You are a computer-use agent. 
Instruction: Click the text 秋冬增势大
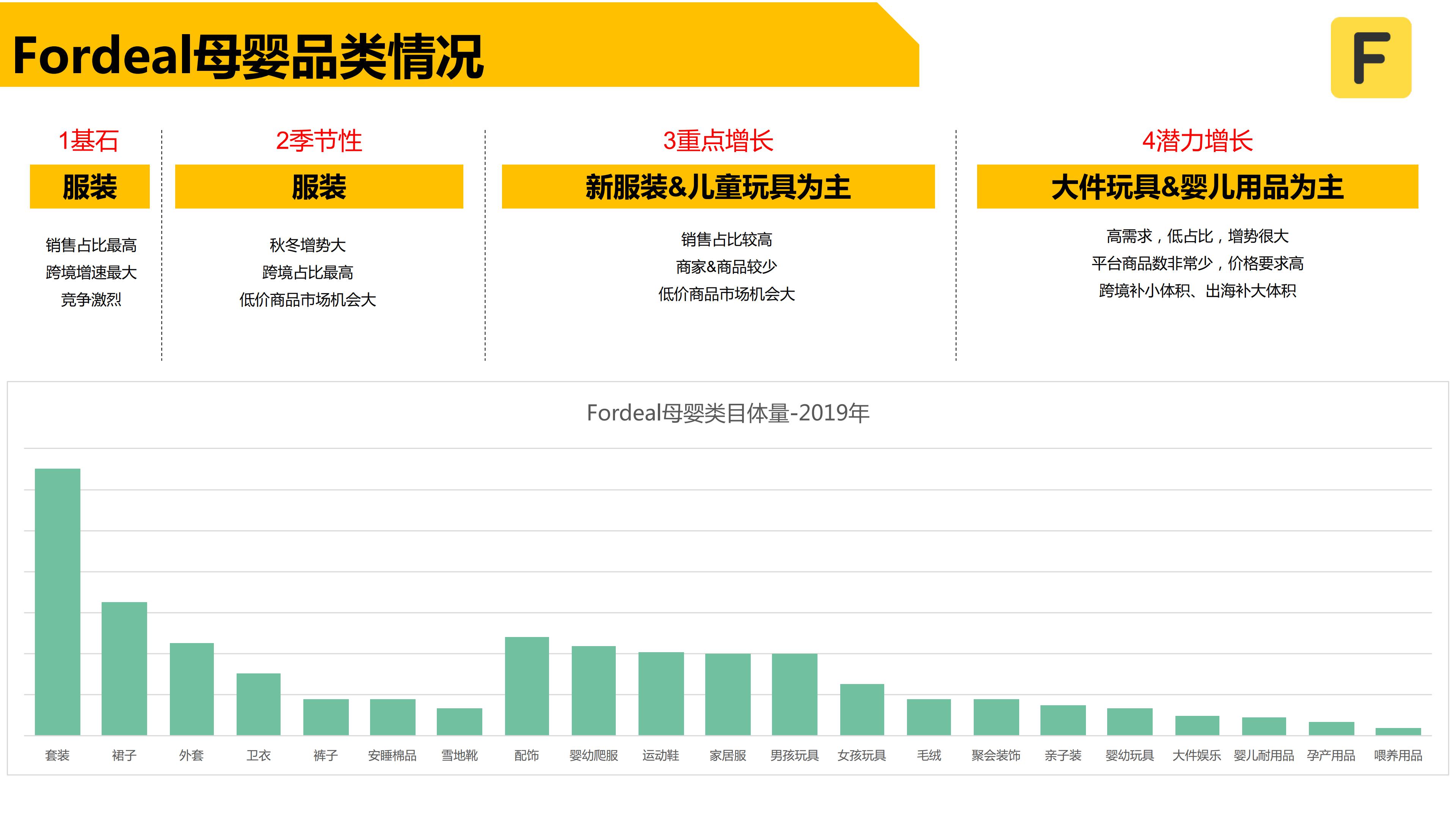(x=308, y=245)
